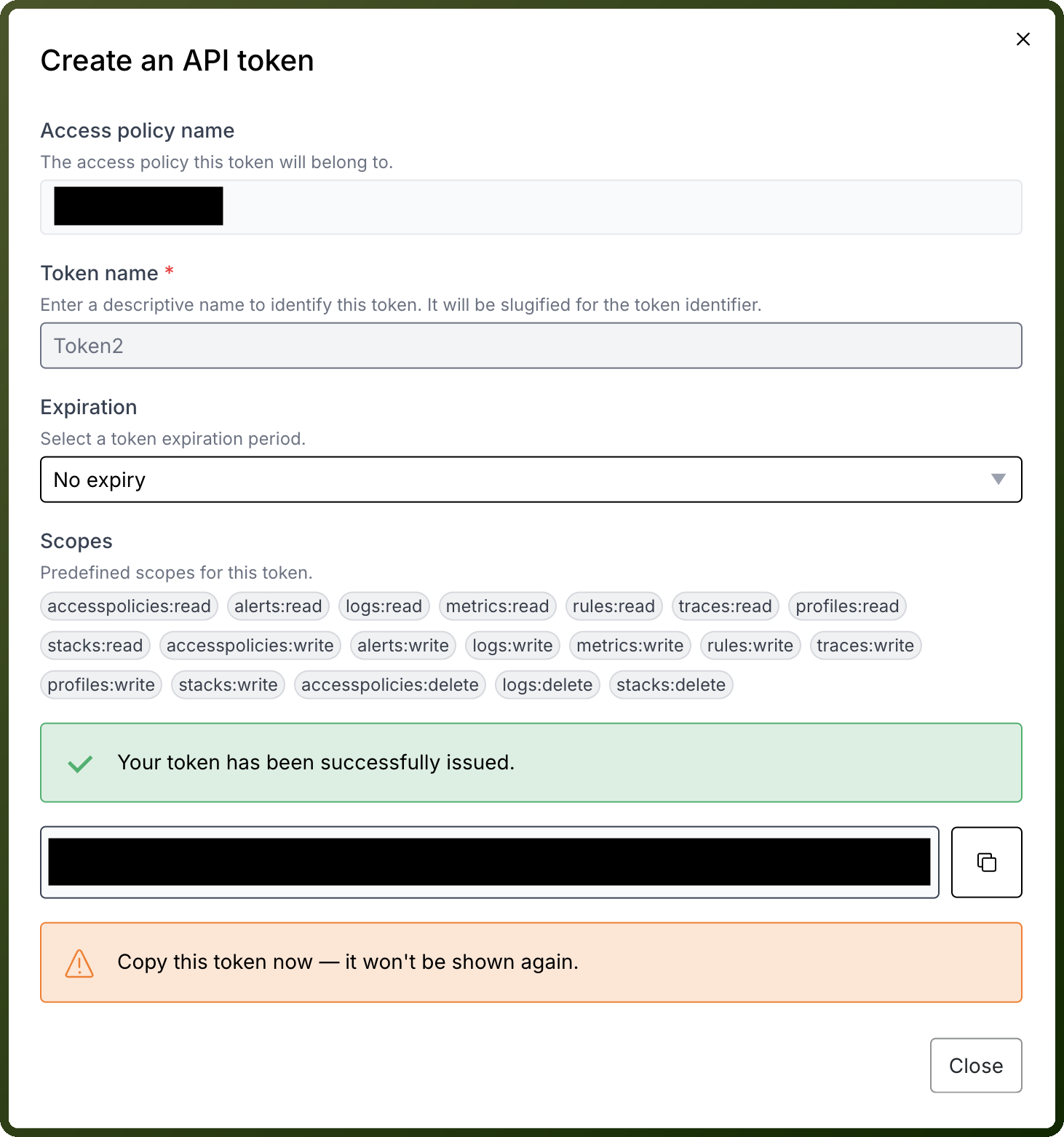Open the Expiration dropdown arrow
This screenshot has height=1137, width=1064.
pos(998,479)
